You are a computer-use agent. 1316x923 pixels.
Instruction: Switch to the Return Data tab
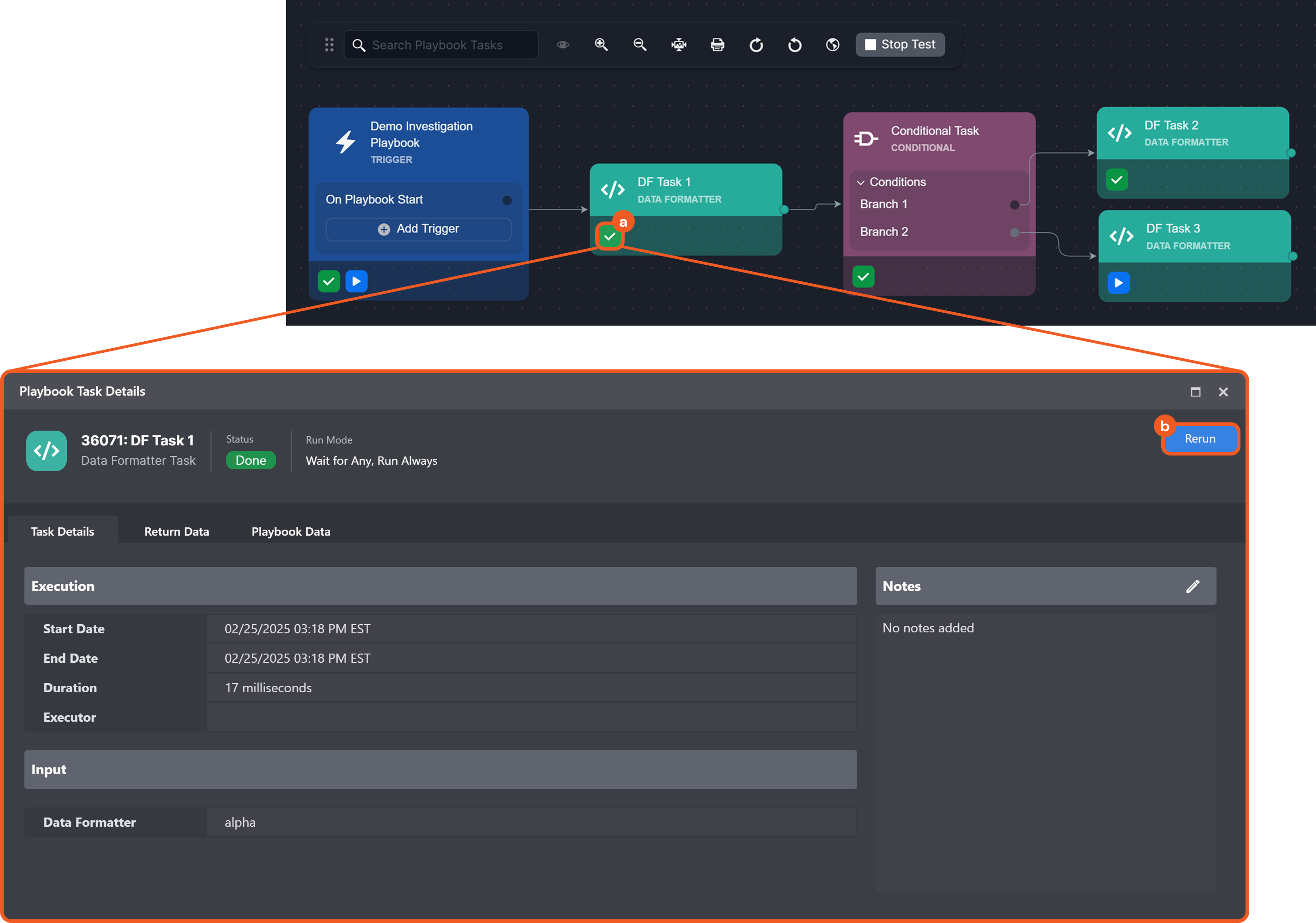coord(176,532)
